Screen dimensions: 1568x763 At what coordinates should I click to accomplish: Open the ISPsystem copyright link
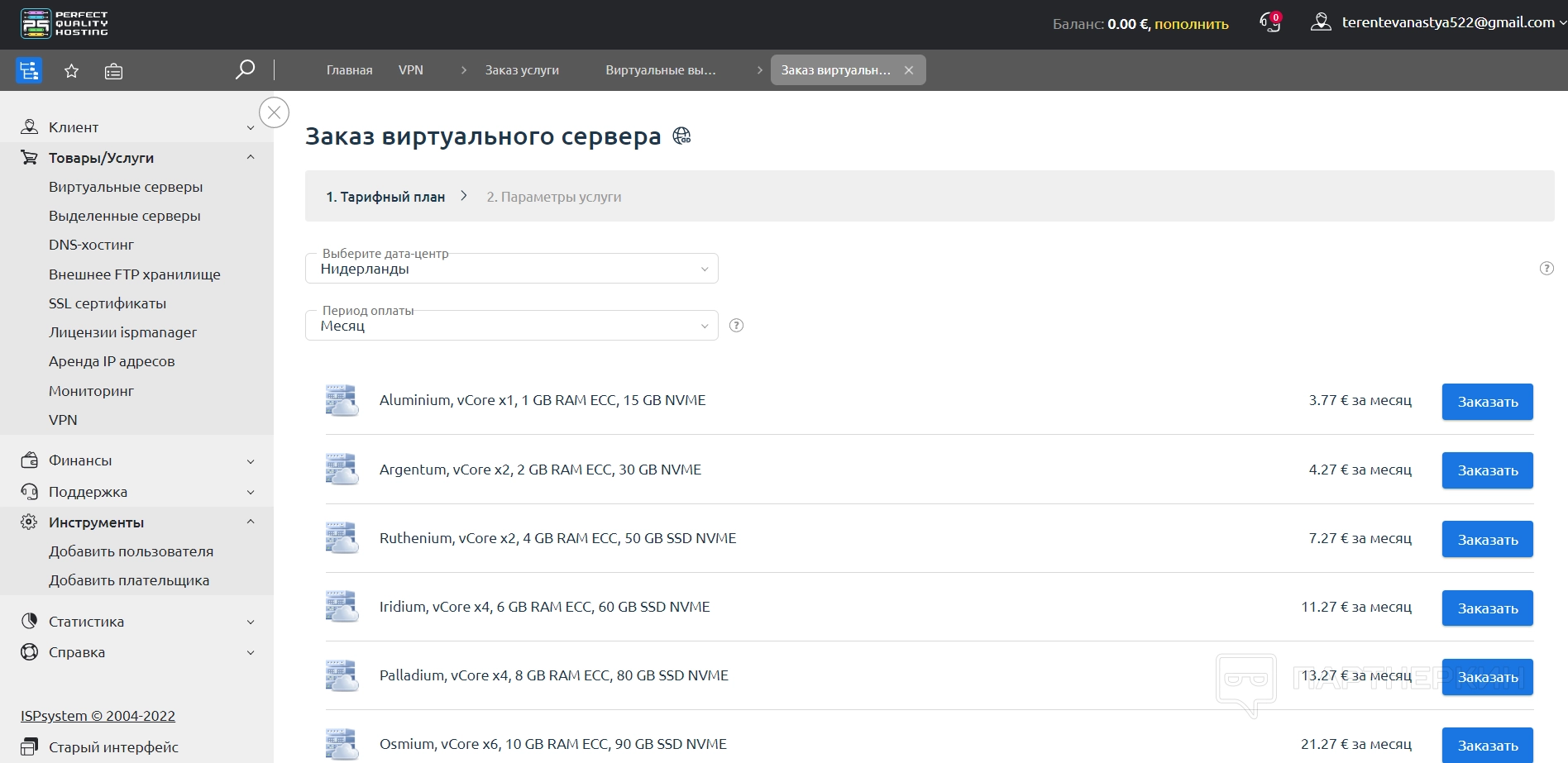click(x=98, y=716)
